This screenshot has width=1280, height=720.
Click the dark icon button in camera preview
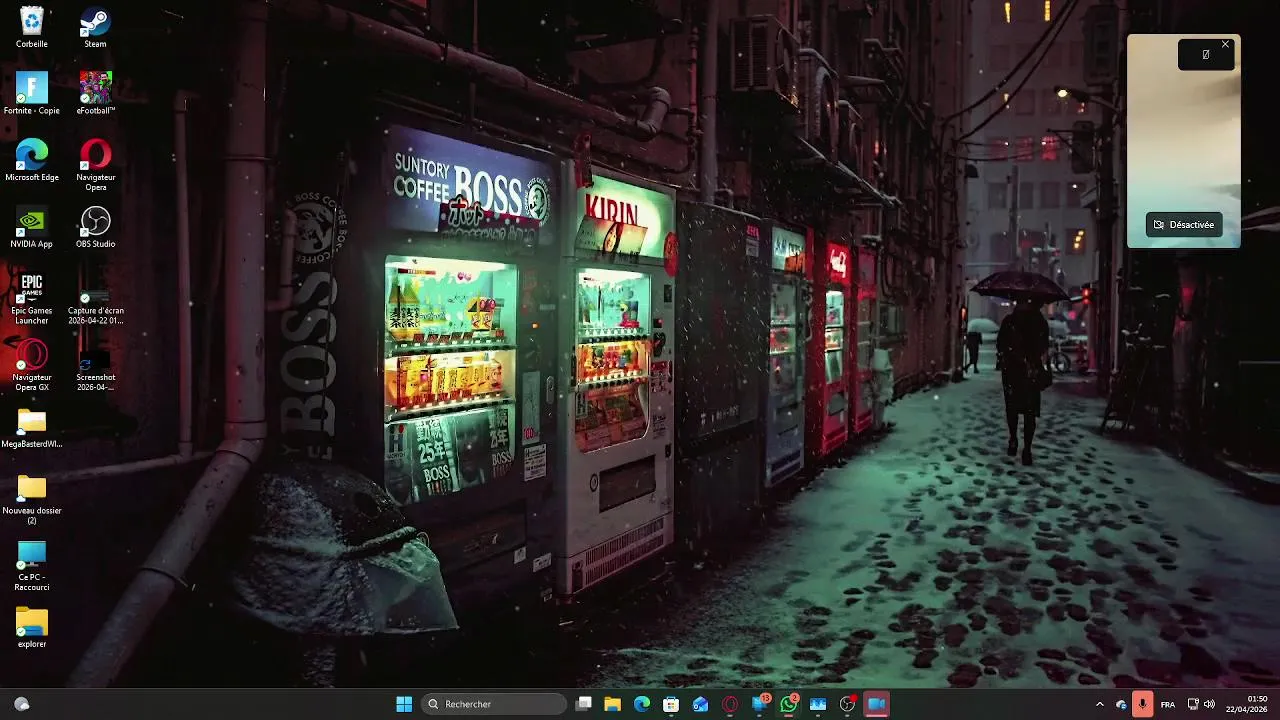click(x=1205, y=55)
